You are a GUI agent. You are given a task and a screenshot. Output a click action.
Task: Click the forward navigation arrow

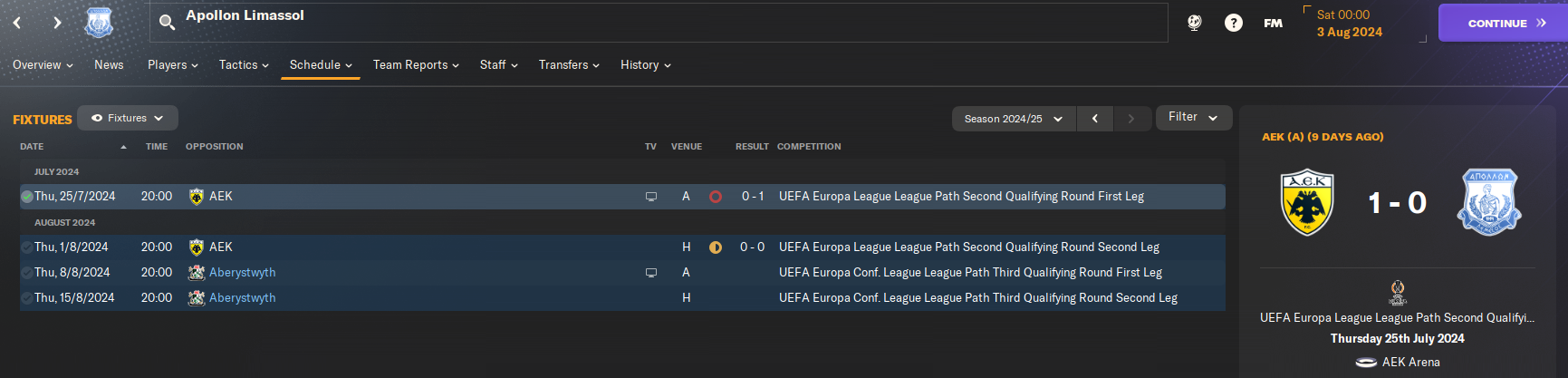57,23
